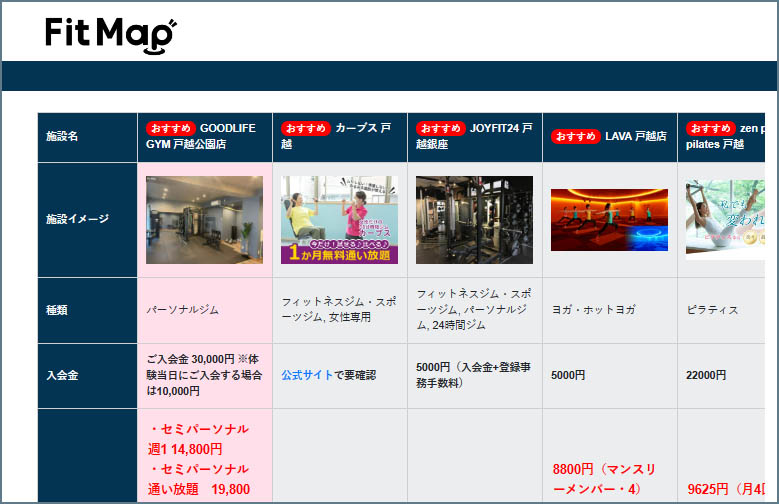Image resolution: width=779 pixels, height=504 pixels.
Task: Follow the 公式サイト link for カーブス
Action: pyautogui.click(x=308, y=375)
